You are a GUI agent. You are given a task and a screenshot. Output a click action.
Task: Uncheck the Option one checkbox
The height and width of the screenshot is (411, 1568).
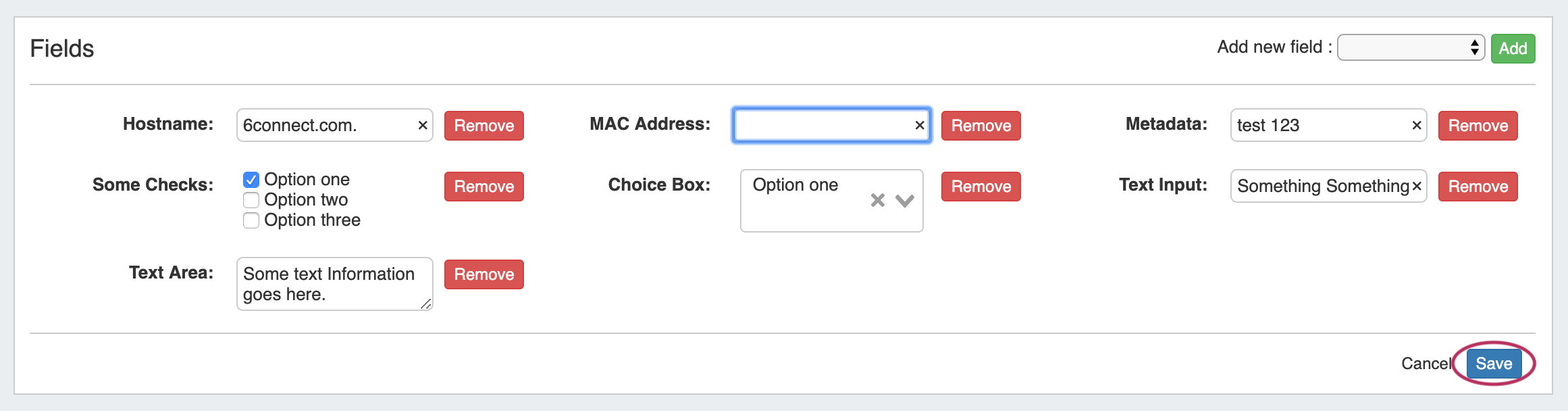251,180
